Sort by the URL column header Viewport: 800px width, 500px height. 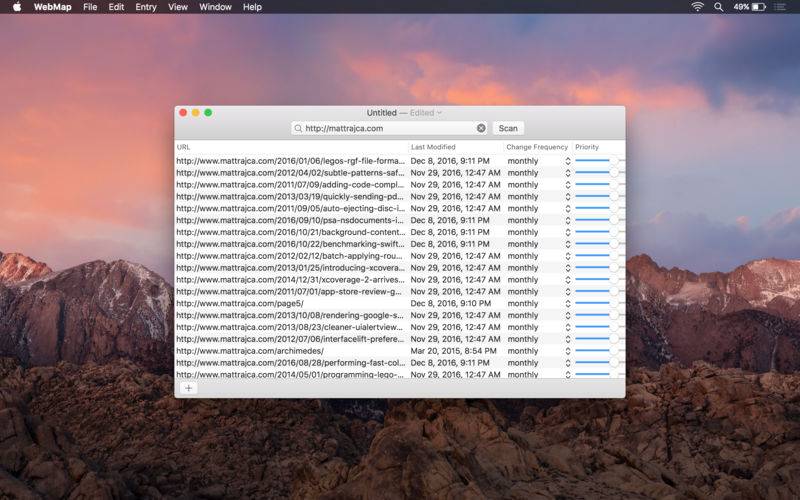pos(291,147)
